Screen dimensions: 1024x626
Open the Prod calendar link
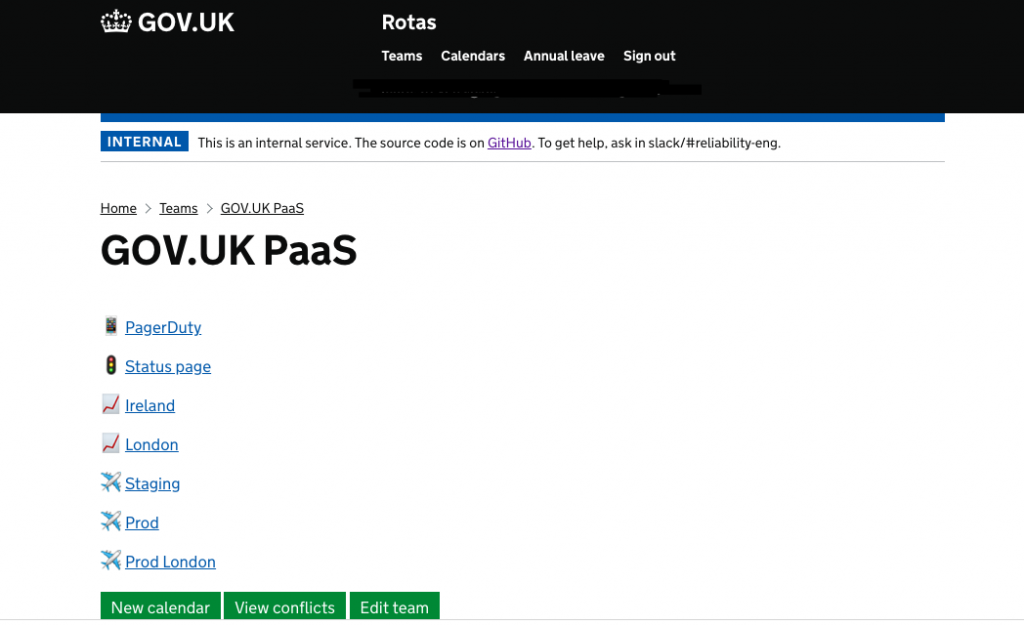click(142, 523)
